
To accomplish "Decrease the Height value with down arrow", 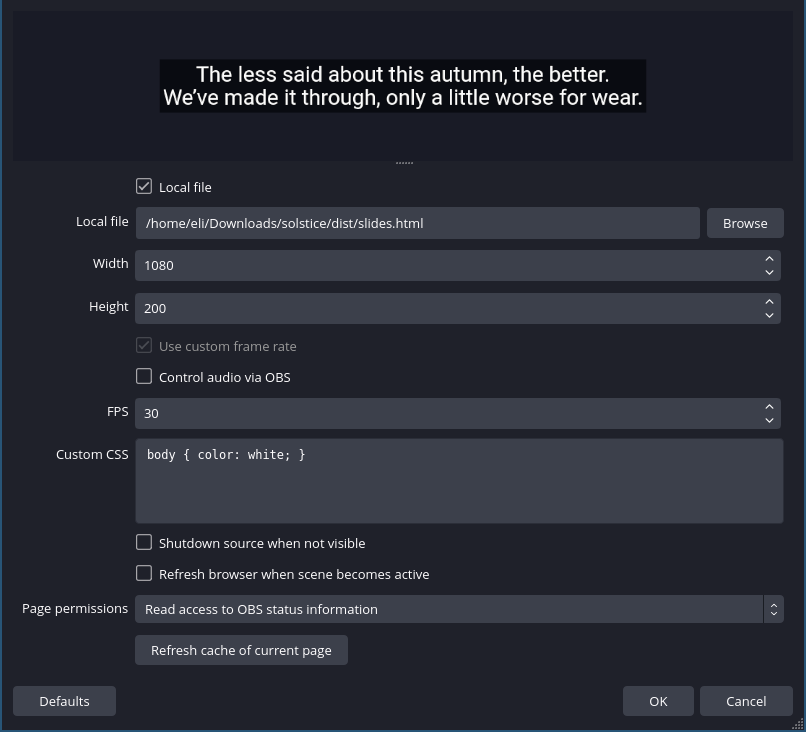I will point(769,316).
